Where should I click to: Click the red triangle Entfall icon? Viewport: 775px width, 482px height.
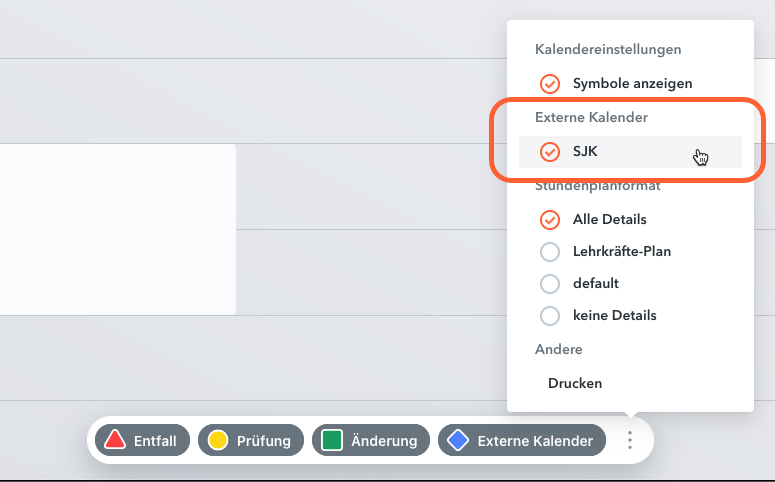(115, 440)
